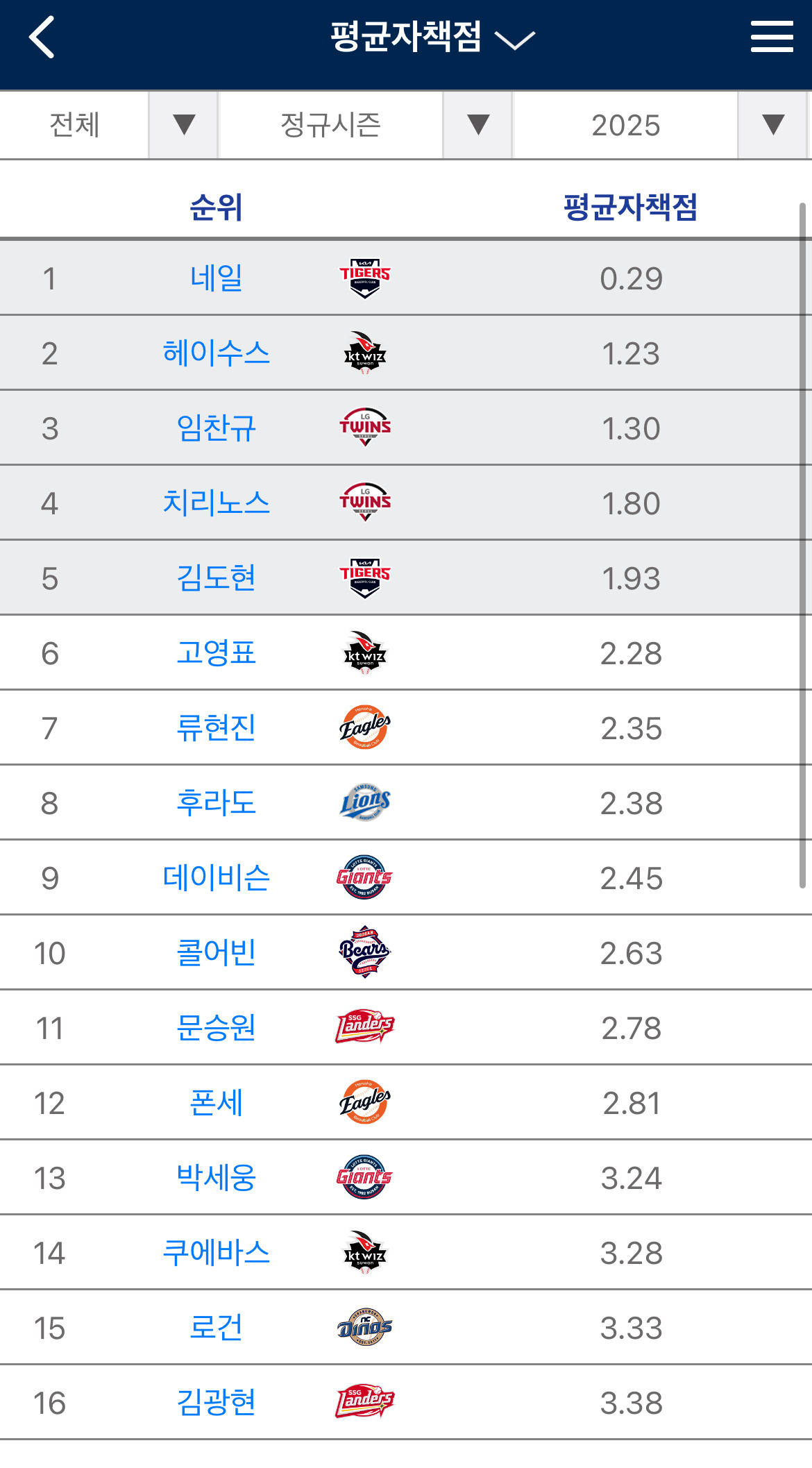
Task: Open the hamburger menu
Action: pos(770,38)
